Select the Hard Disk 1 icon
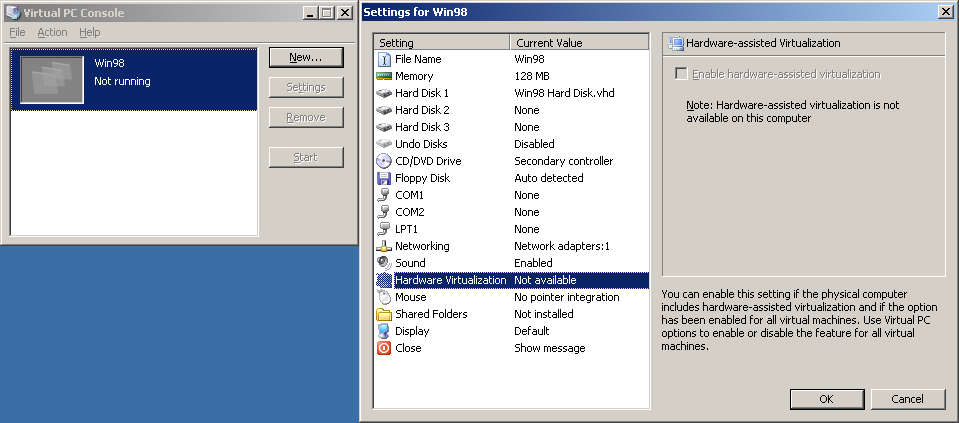959x423 pixels. tap(384, 93)
